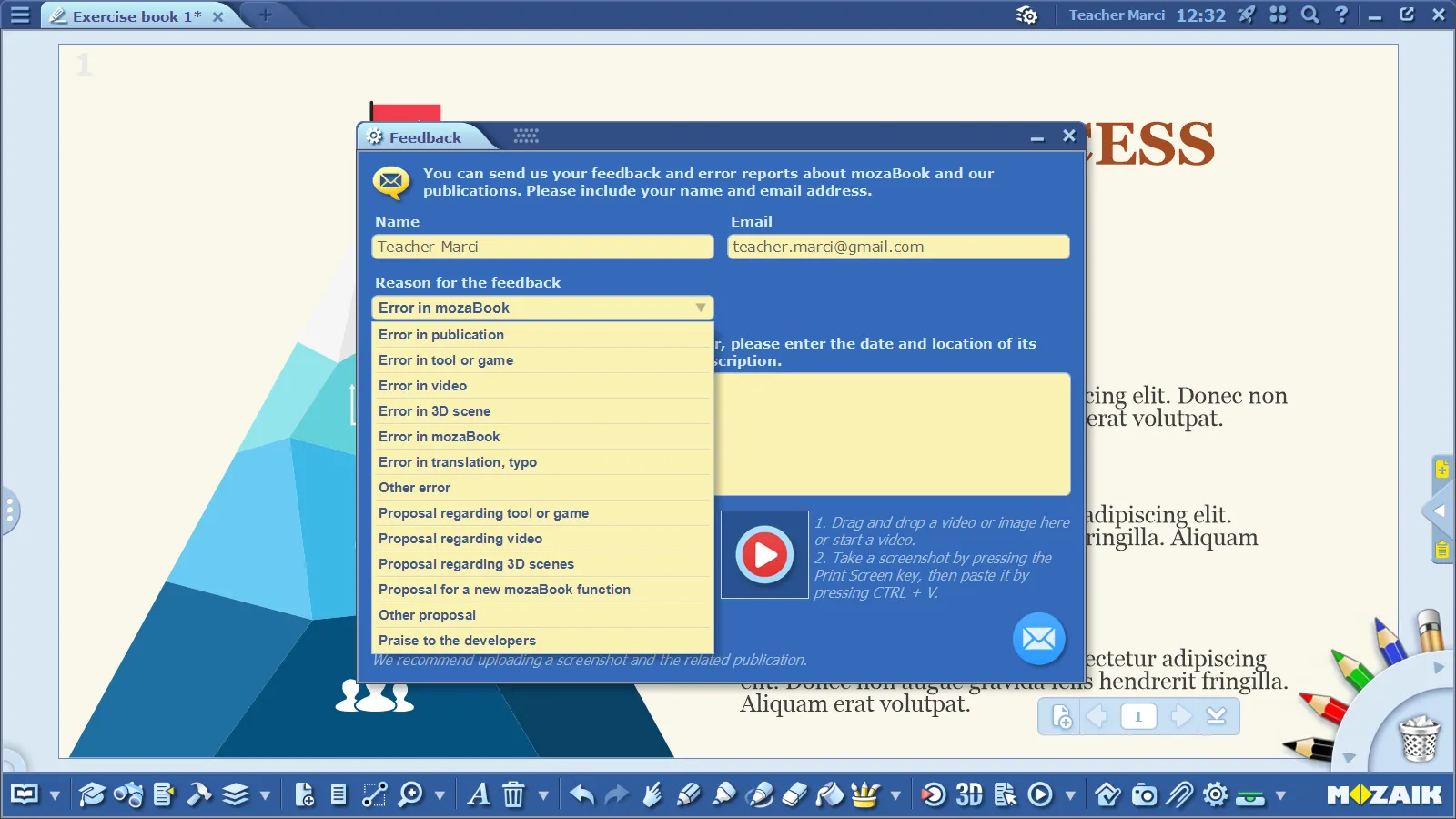The width and height of the screenshot is (1456, 819).
Task: Click the Email input field
Action: (x=898, y=247)
